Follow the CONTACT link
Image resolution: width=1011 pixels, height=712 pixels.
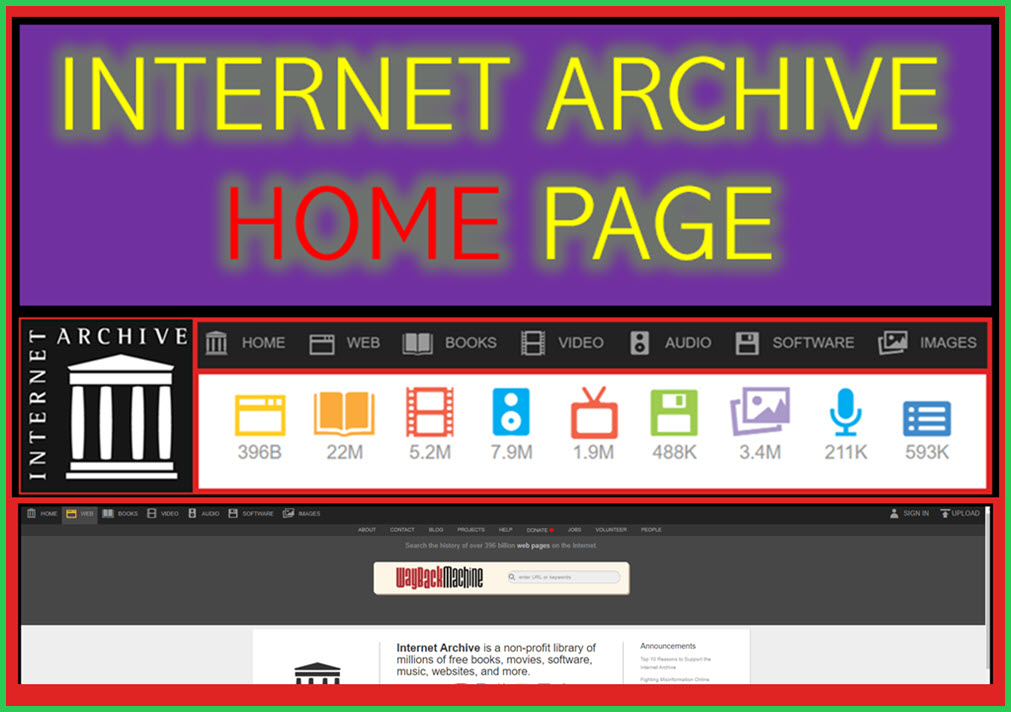pyautogui.click(x=402, y=529)
